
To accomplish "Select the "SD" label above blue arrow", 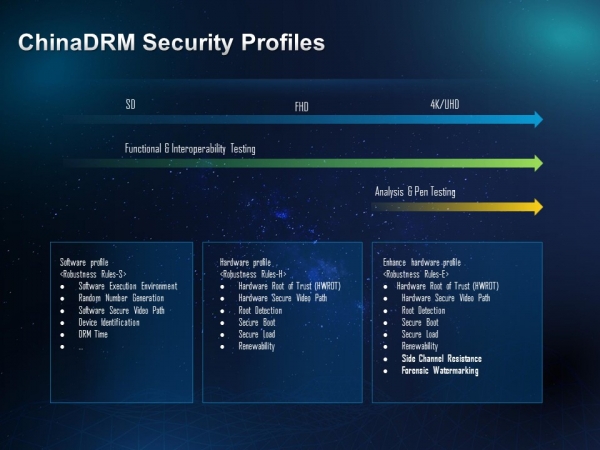I will pyautogui.click(x=130, y=104).
